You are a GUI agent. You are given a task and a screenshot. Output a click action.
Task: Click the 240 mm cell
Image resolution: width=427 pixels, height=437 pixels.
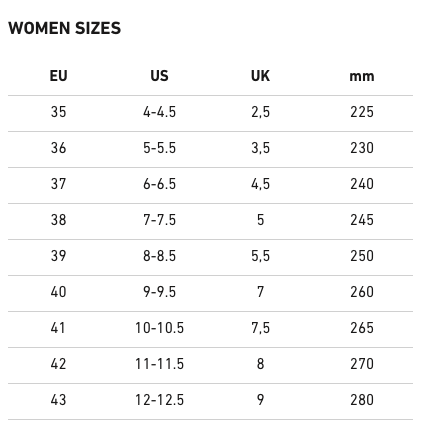tap(362, 184)
